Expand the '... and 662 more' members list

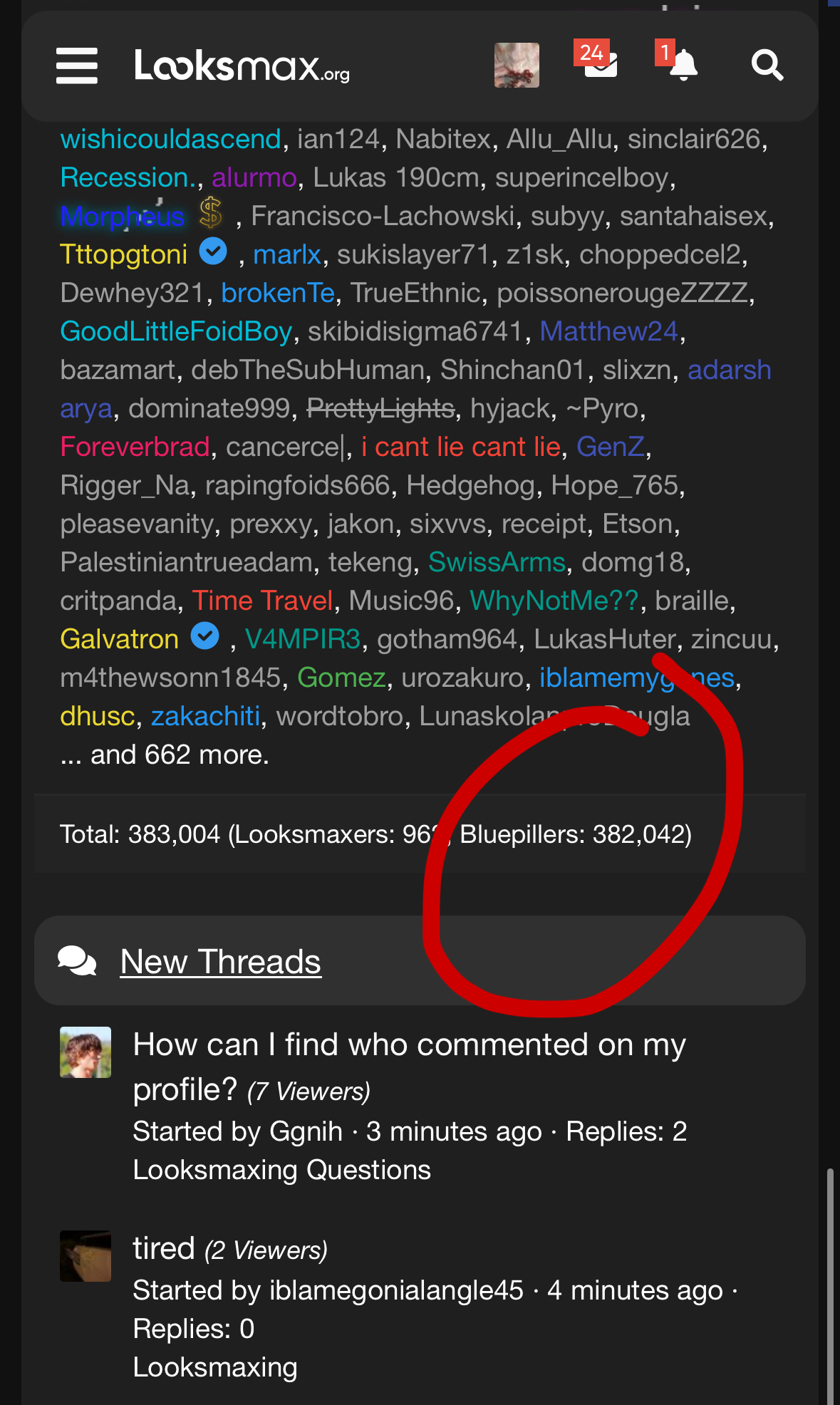point(165,755)
